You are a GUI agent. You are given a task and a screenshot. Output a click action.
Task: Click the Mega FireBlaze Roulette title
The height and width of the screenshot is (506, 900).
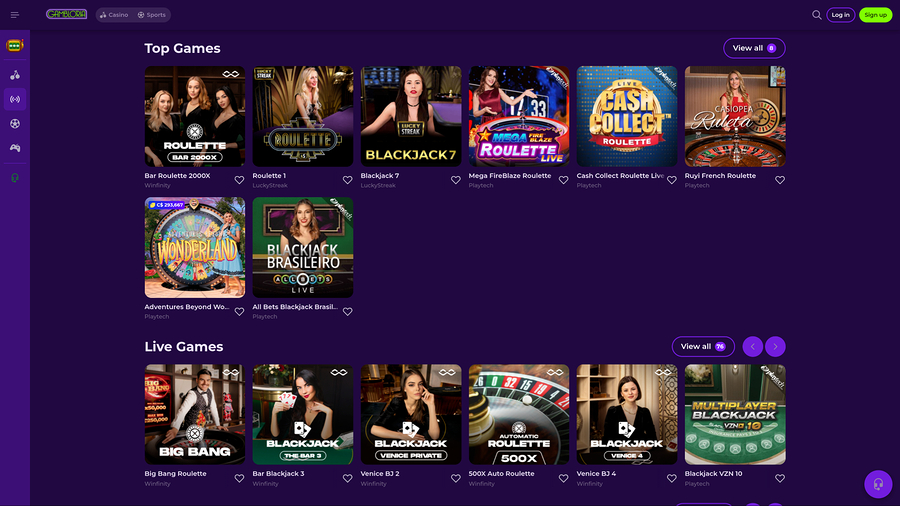pos(510,176)
